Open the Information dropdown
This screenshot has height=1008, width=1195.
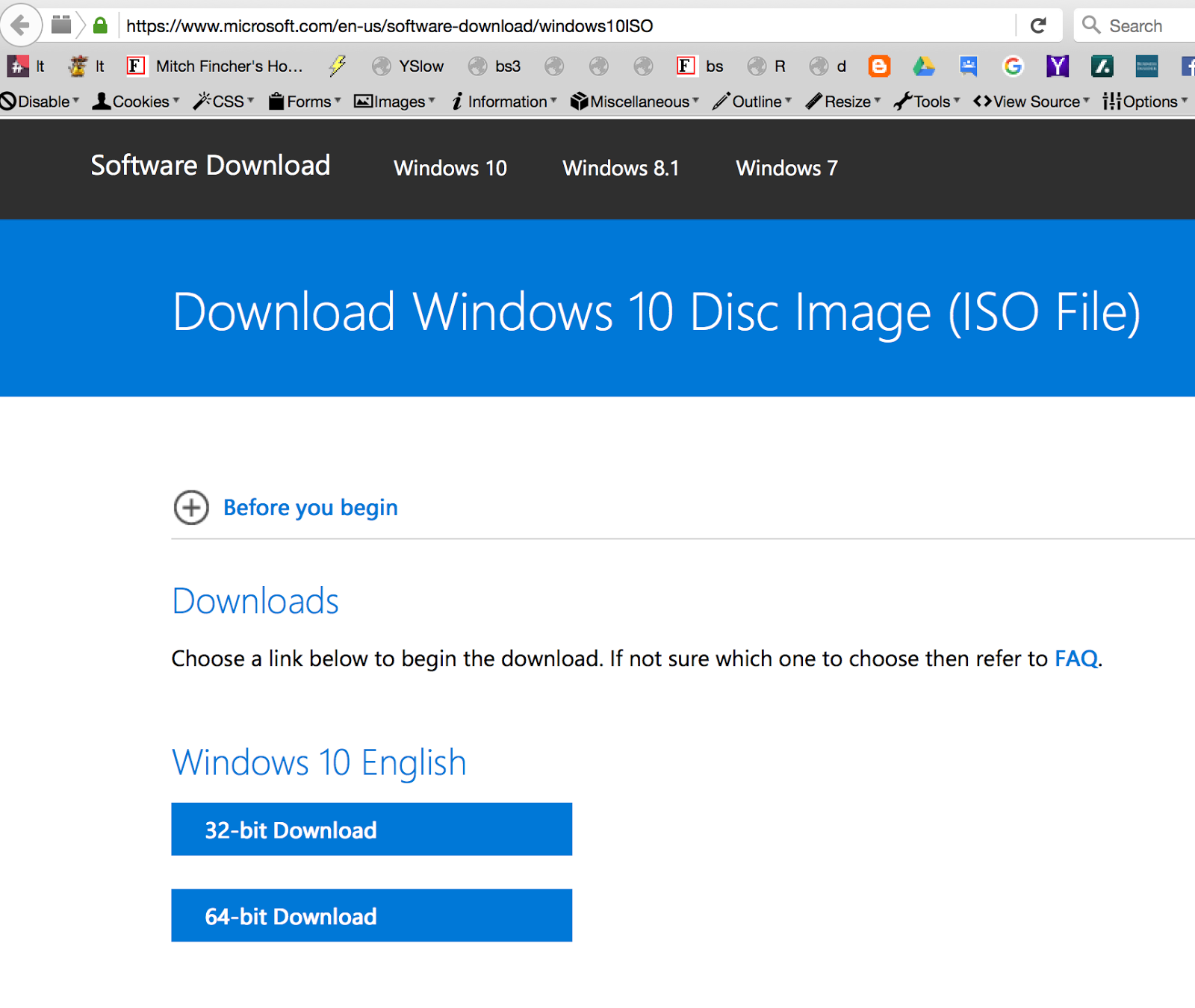(505, 102)
